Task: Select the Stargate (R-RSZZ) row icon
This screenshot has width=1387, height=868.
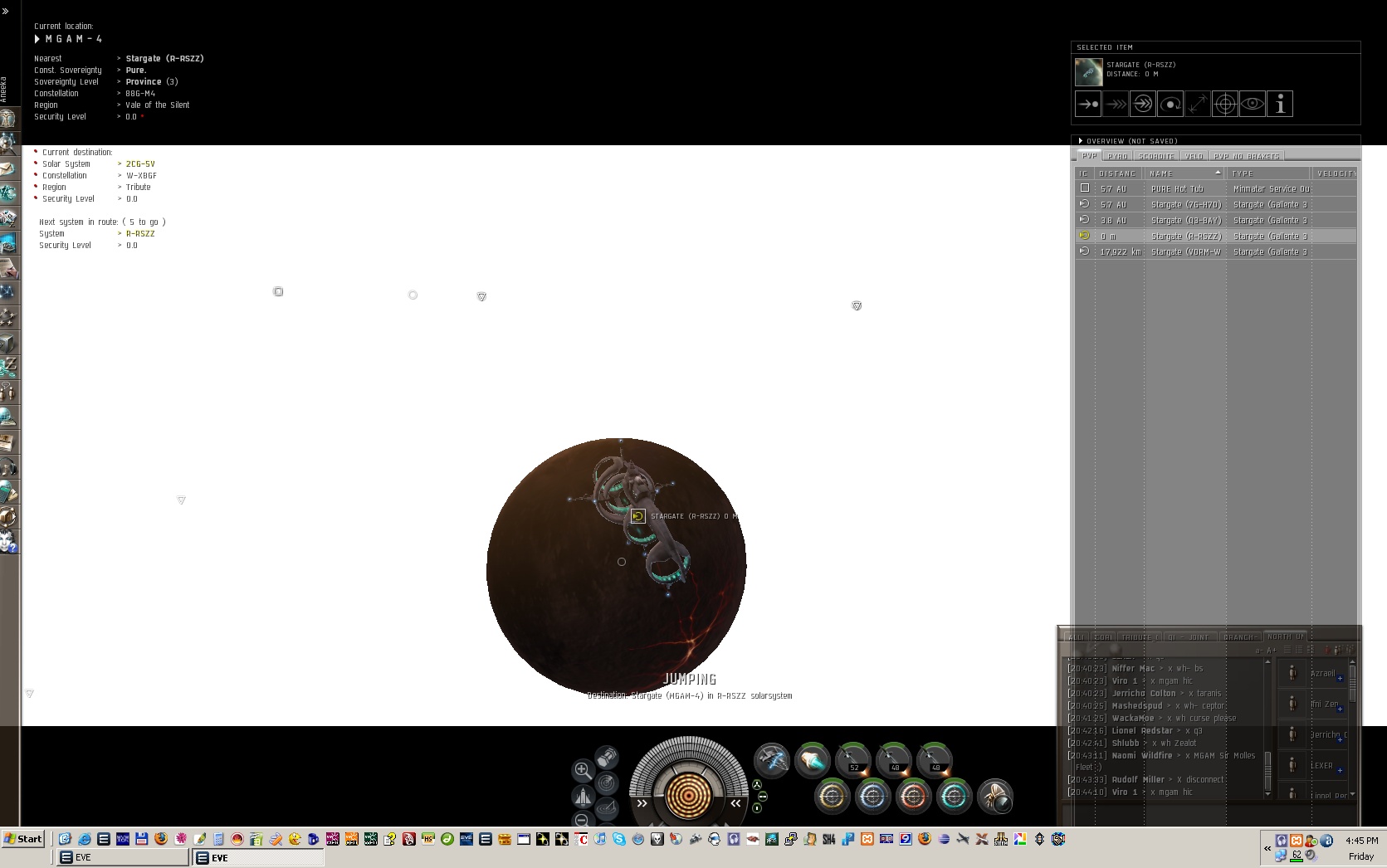Action: pos(1084,236)
